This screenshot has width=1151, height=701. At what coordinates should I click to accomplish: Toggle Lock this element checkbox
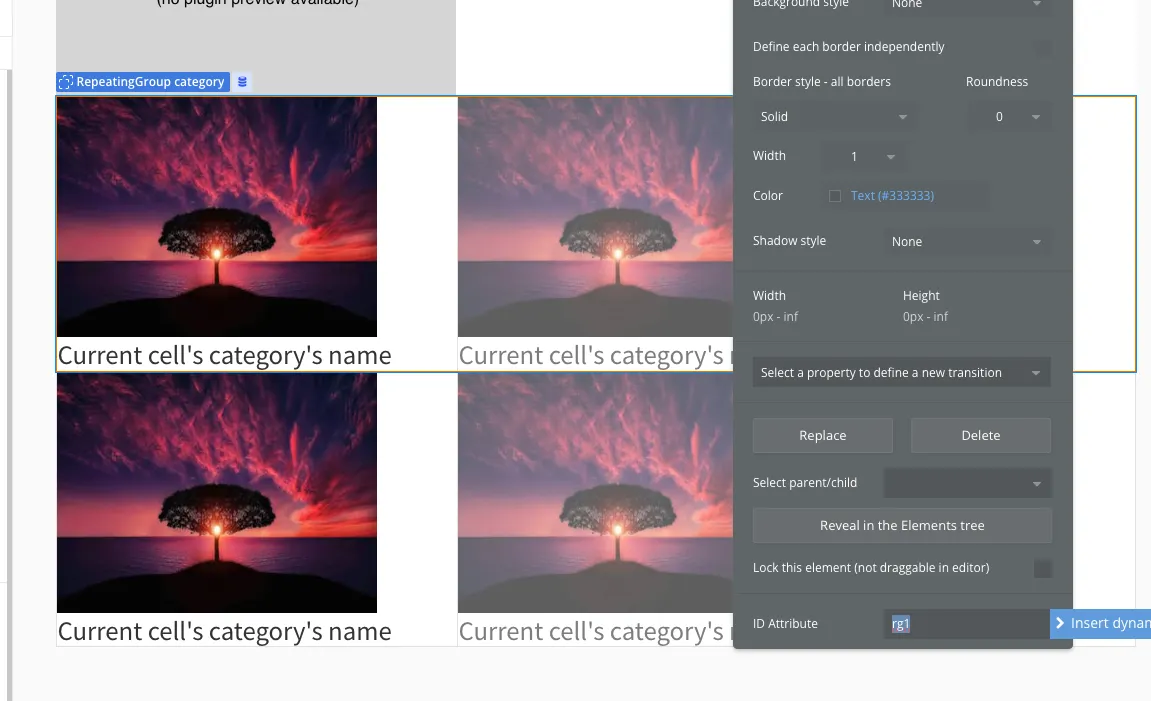[1042, 568]
